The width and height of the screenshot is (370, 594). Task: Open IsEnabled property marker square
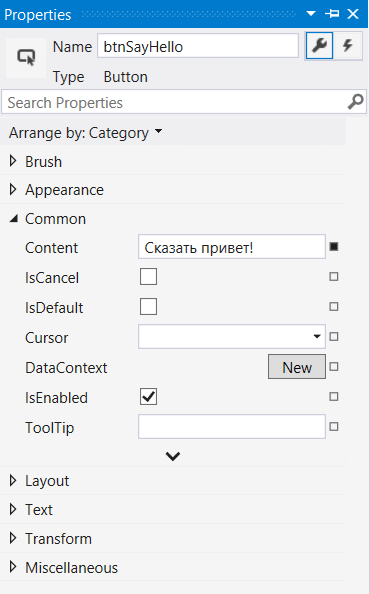334,397
